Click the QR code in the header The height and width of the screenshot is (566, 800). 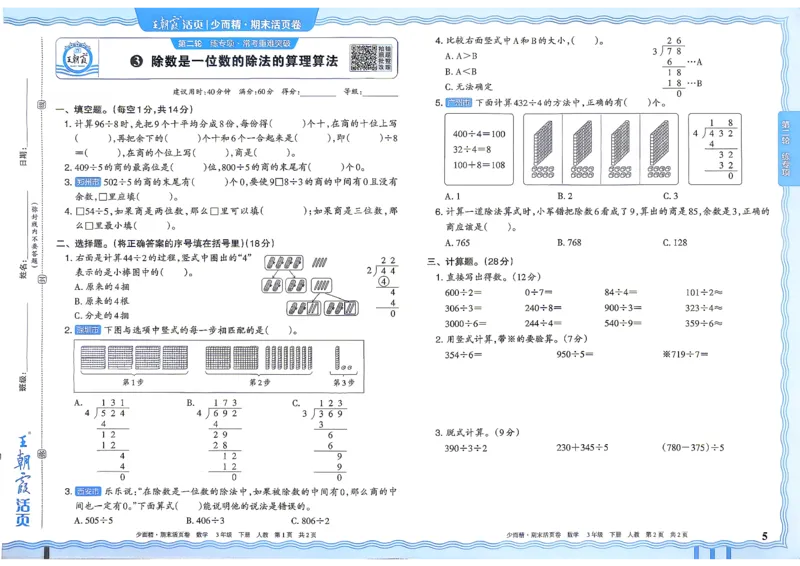(363, 58)
